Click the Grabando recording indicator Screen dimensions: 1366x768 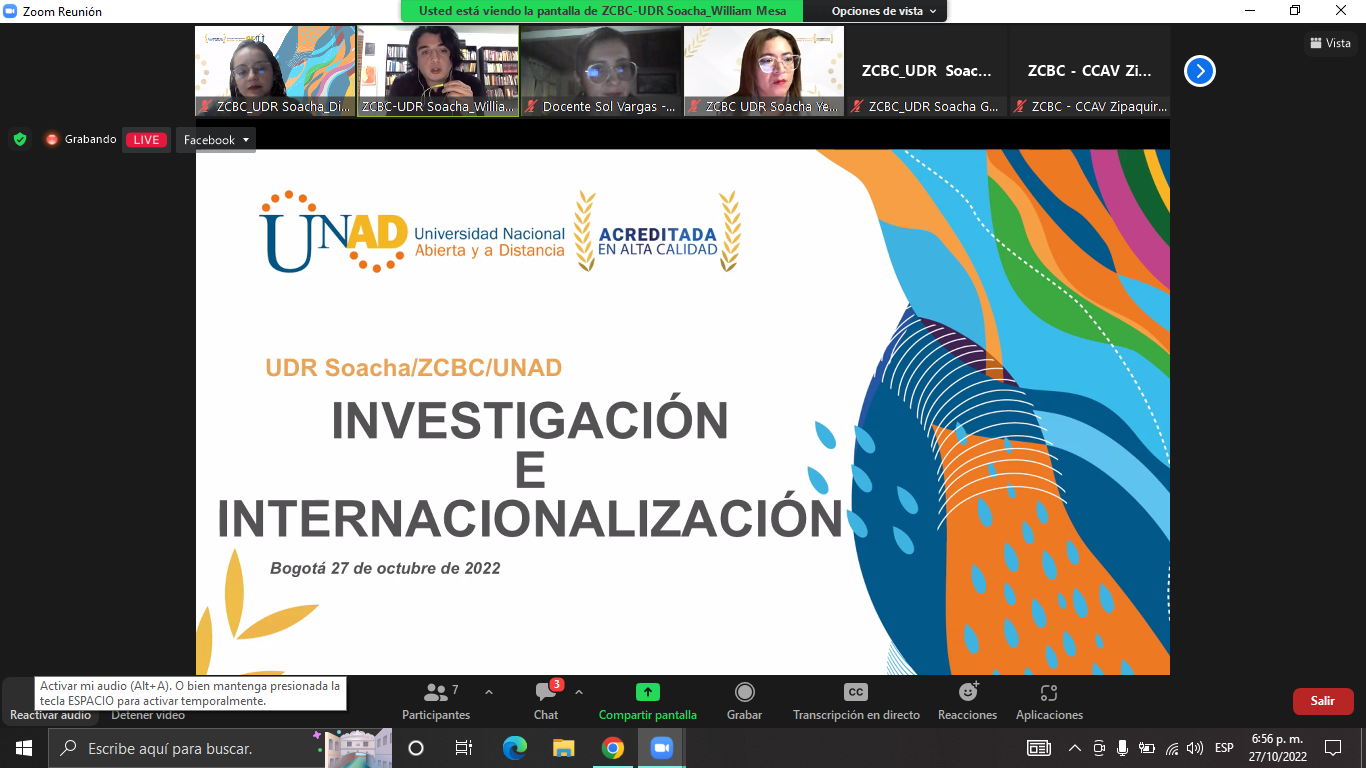(80, 139)
